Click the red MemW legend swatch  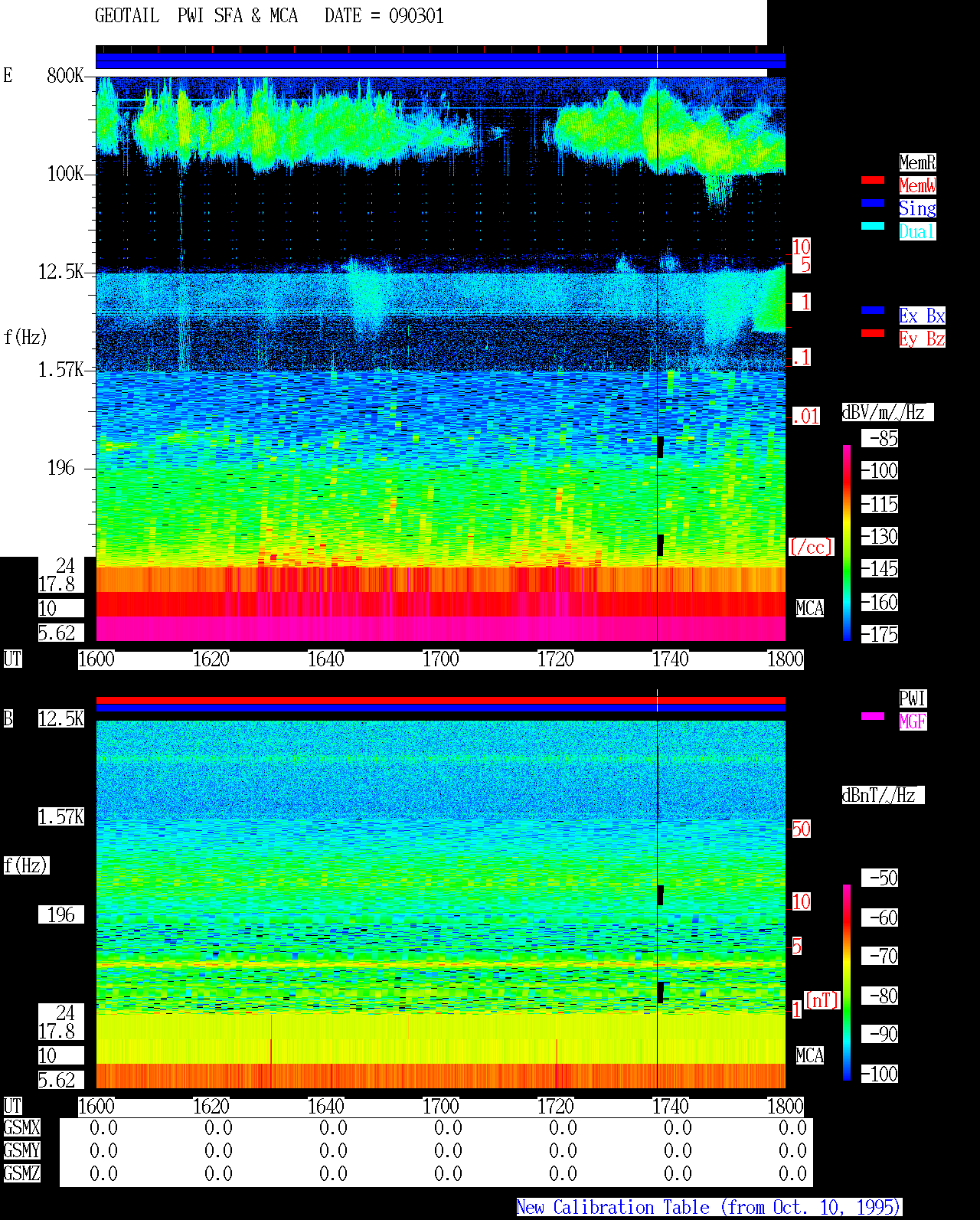873,180
